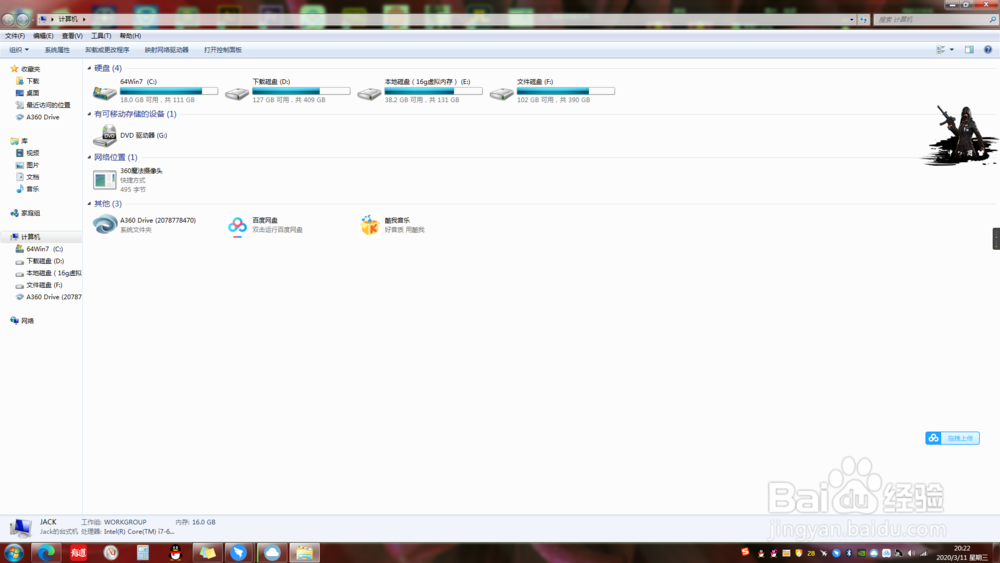This screenshot has height=563, width=1000.
Task: Click the 映射网络驱动器 toolbar button
Action: 166,50
